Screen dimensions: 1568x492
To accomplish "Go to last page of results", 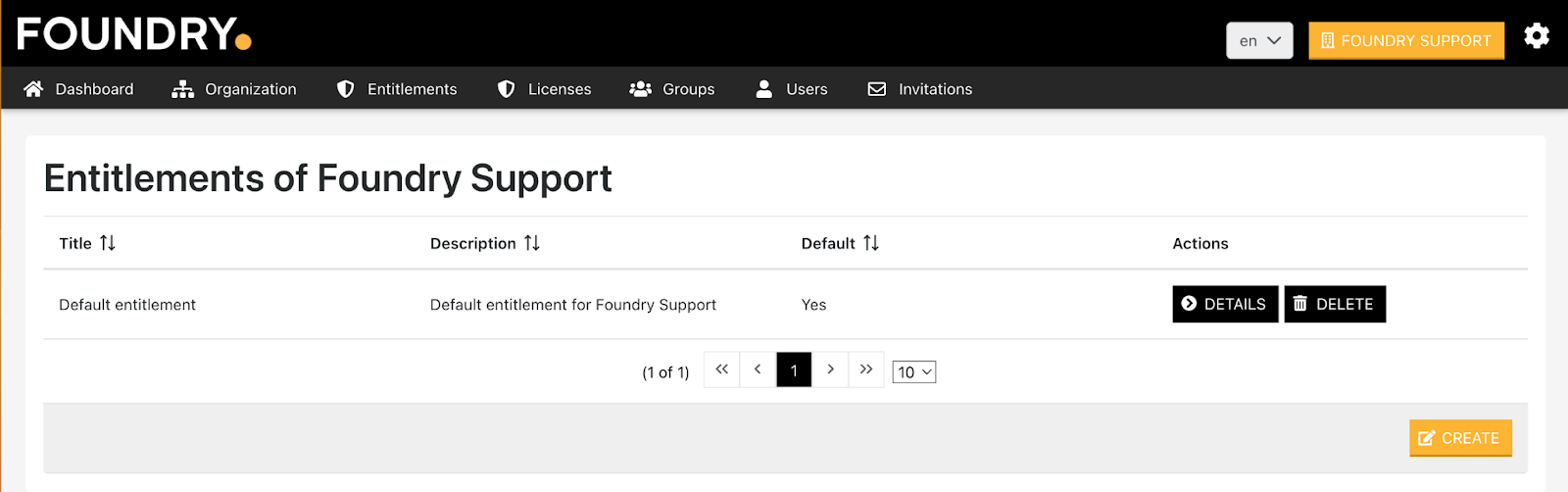I will coord(866,369).
